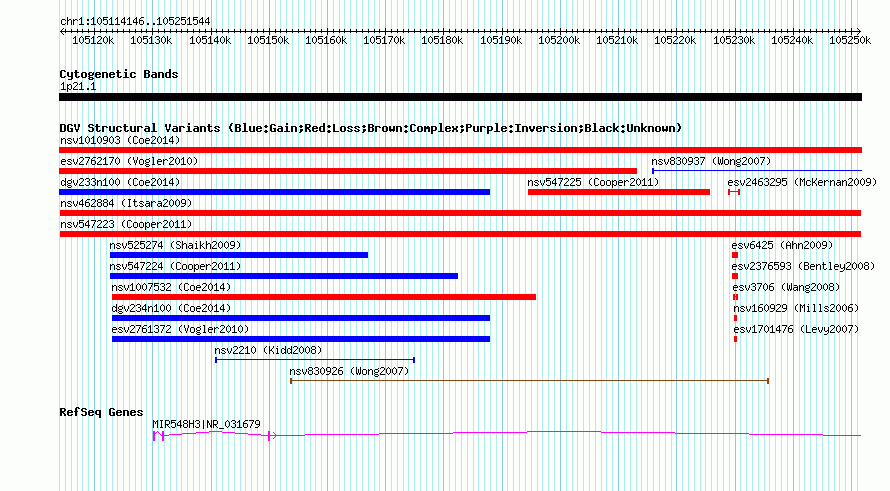Click the small red esv2376593 square

pyautogui.click(x=735, y=276)
